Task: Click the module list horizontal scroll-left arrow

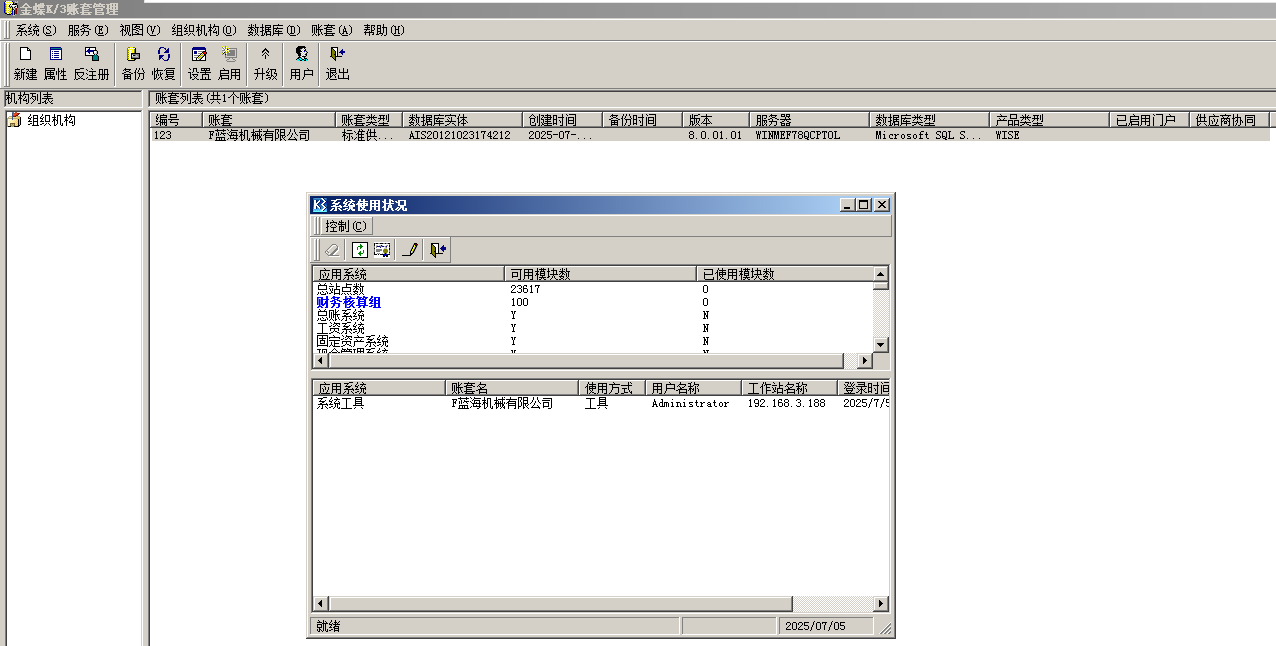Action: tap(321, 361)
